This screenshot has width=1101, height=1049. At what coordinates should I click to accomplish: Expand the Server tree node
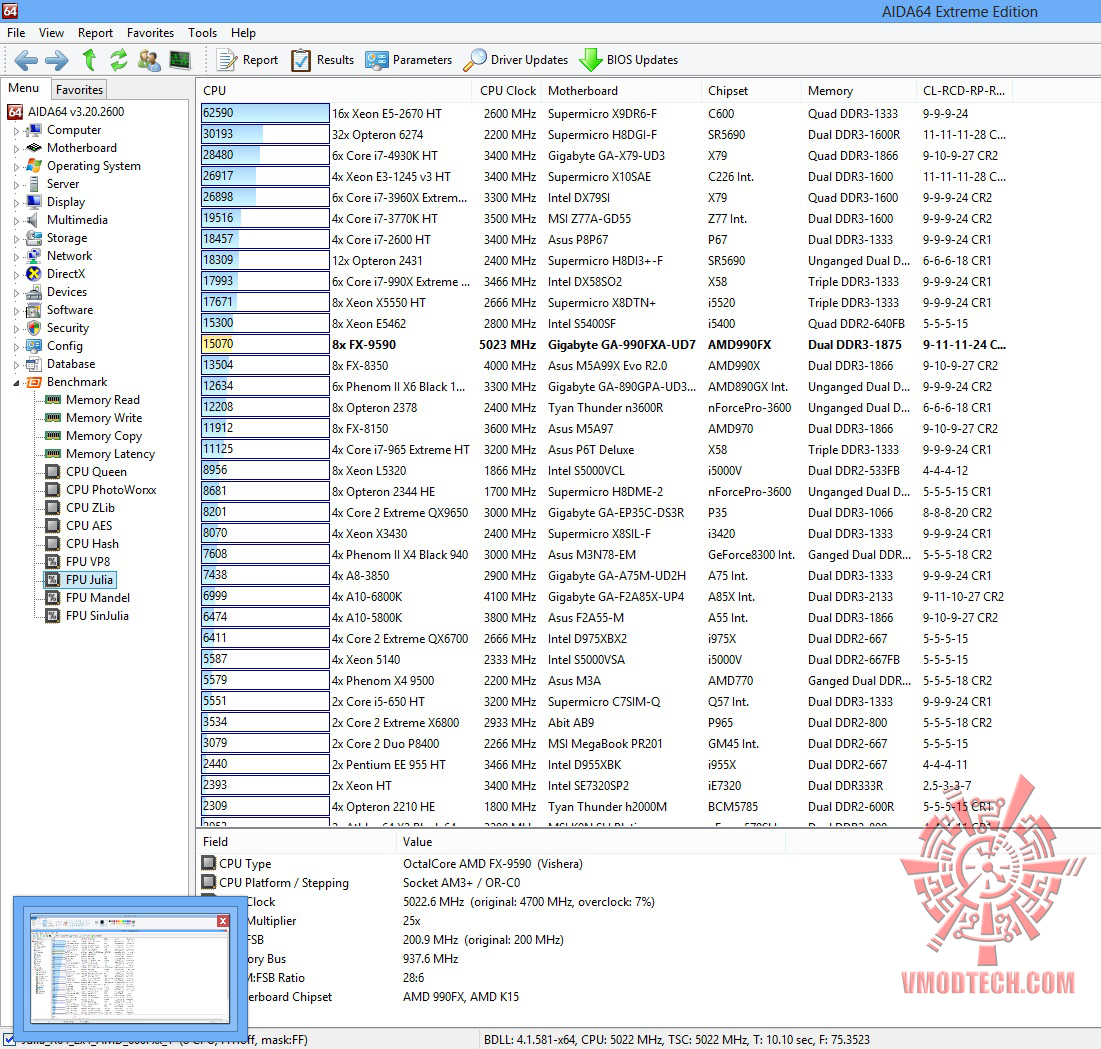16,185
